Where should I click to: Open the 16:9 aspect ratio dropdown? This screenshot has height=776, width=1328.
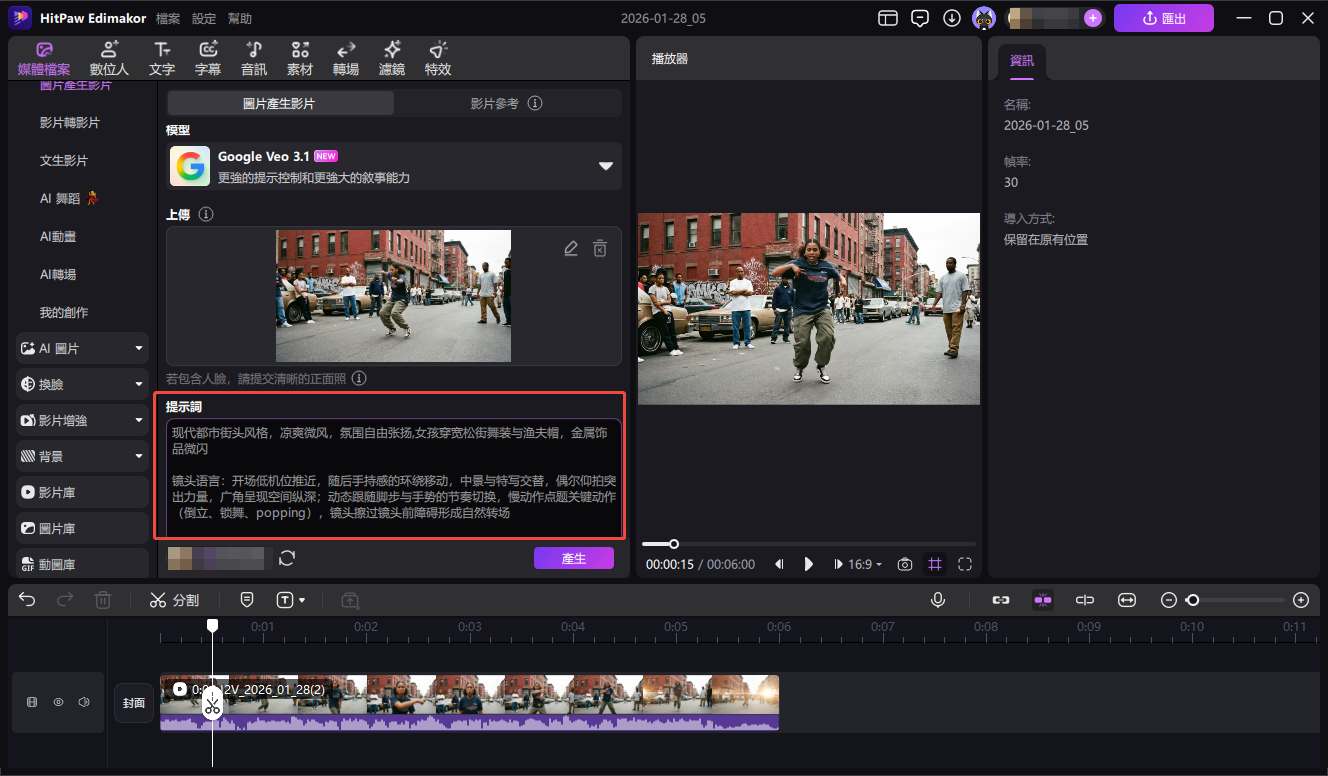(x=865, y=564)
